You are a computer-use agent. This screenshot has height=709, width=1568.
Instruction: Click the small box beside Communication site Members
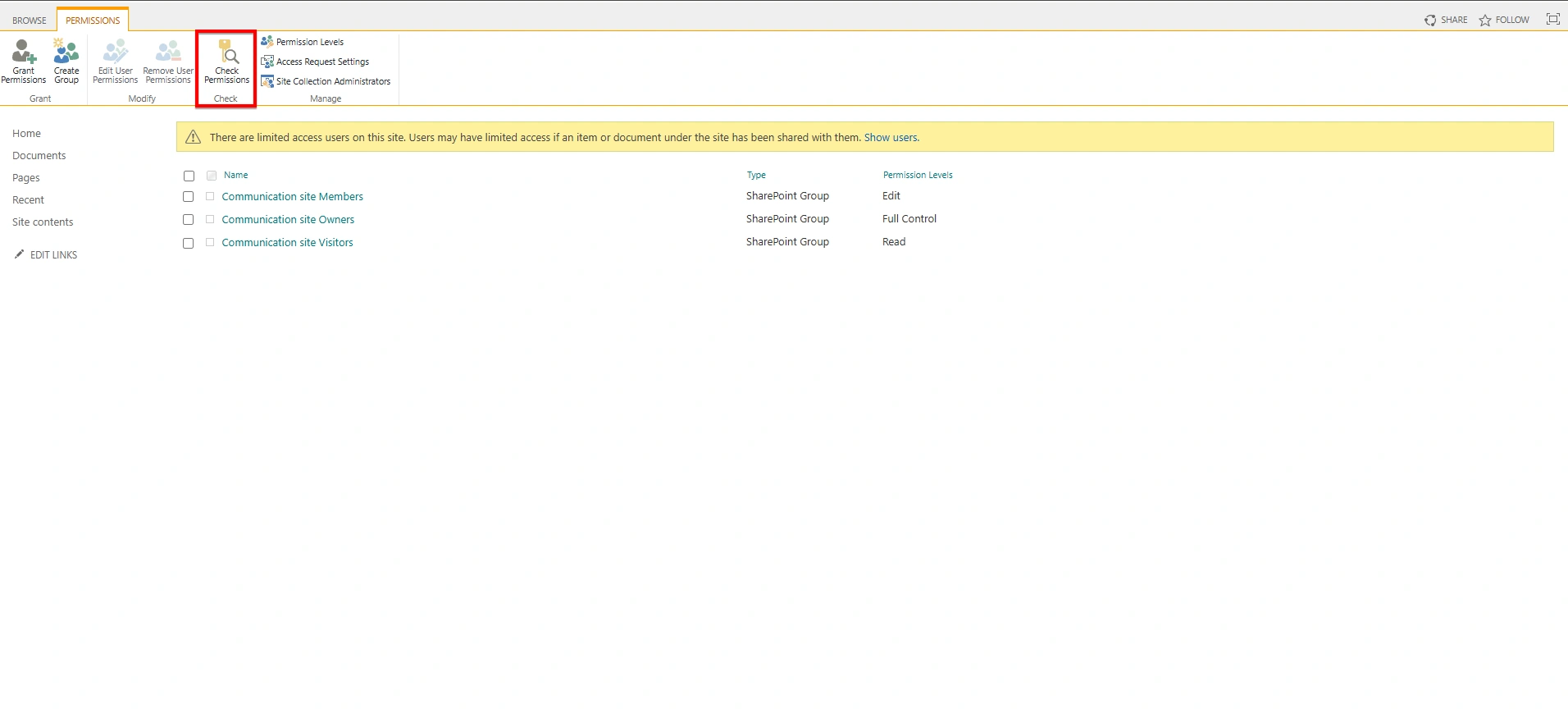pyautogui.click(x=210, y=196)
